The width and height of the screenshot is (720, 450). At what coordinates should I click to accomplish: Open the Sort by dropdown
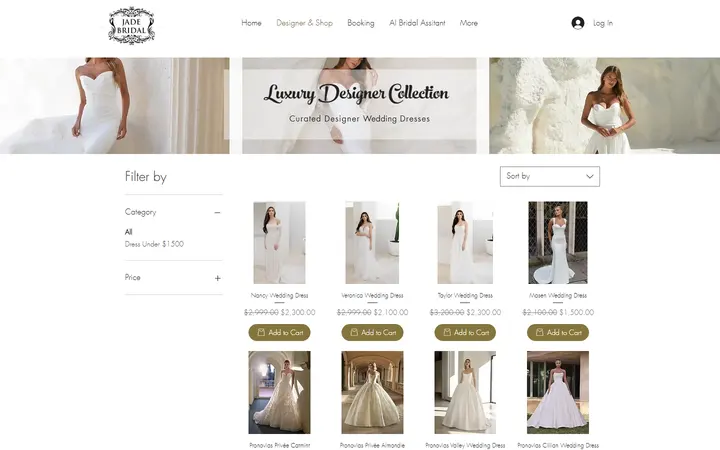tap(550, 176)
